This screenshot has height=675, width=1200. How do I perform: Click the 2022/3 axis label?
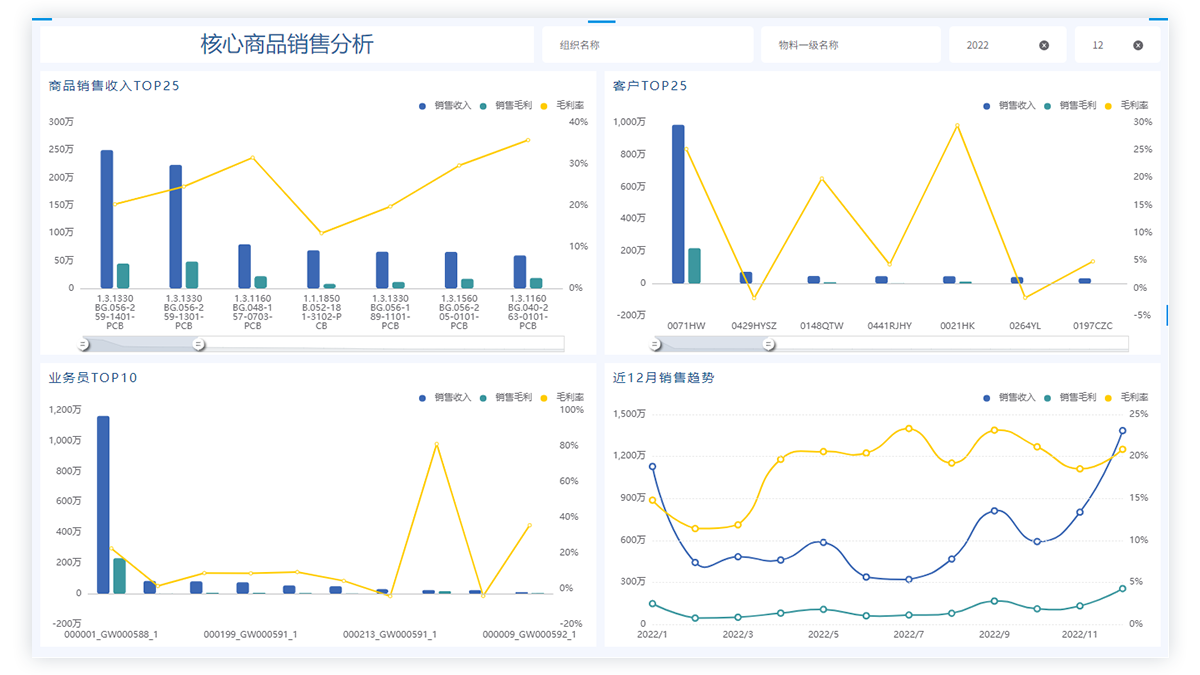point(738,634)
